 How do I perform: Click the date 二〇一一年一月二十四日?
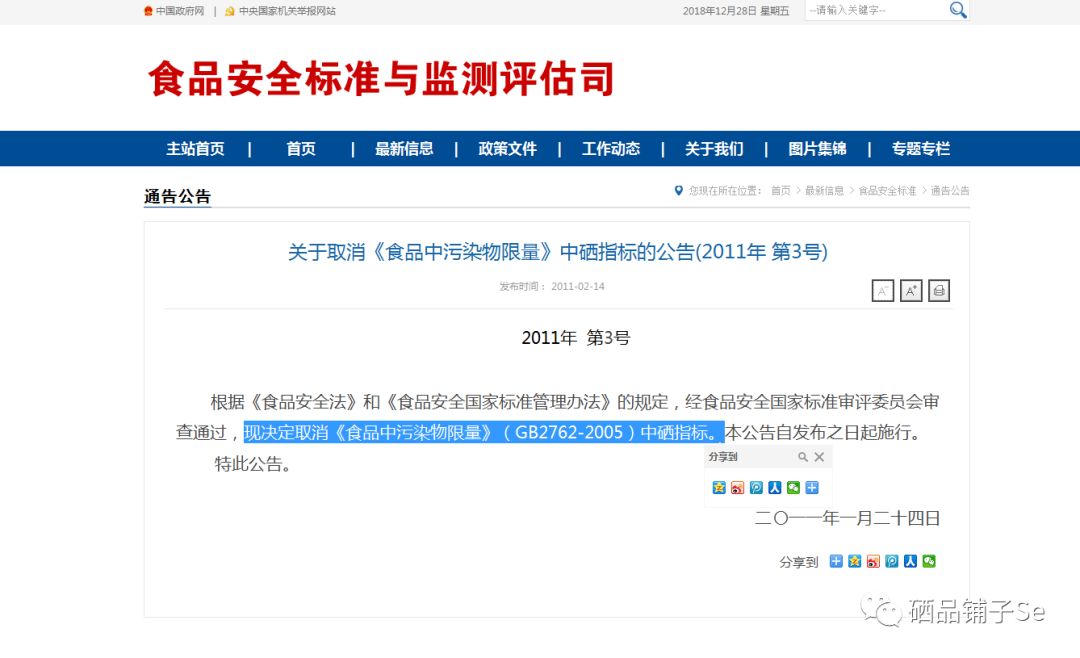pyautogui.click(x=848, y=518)
